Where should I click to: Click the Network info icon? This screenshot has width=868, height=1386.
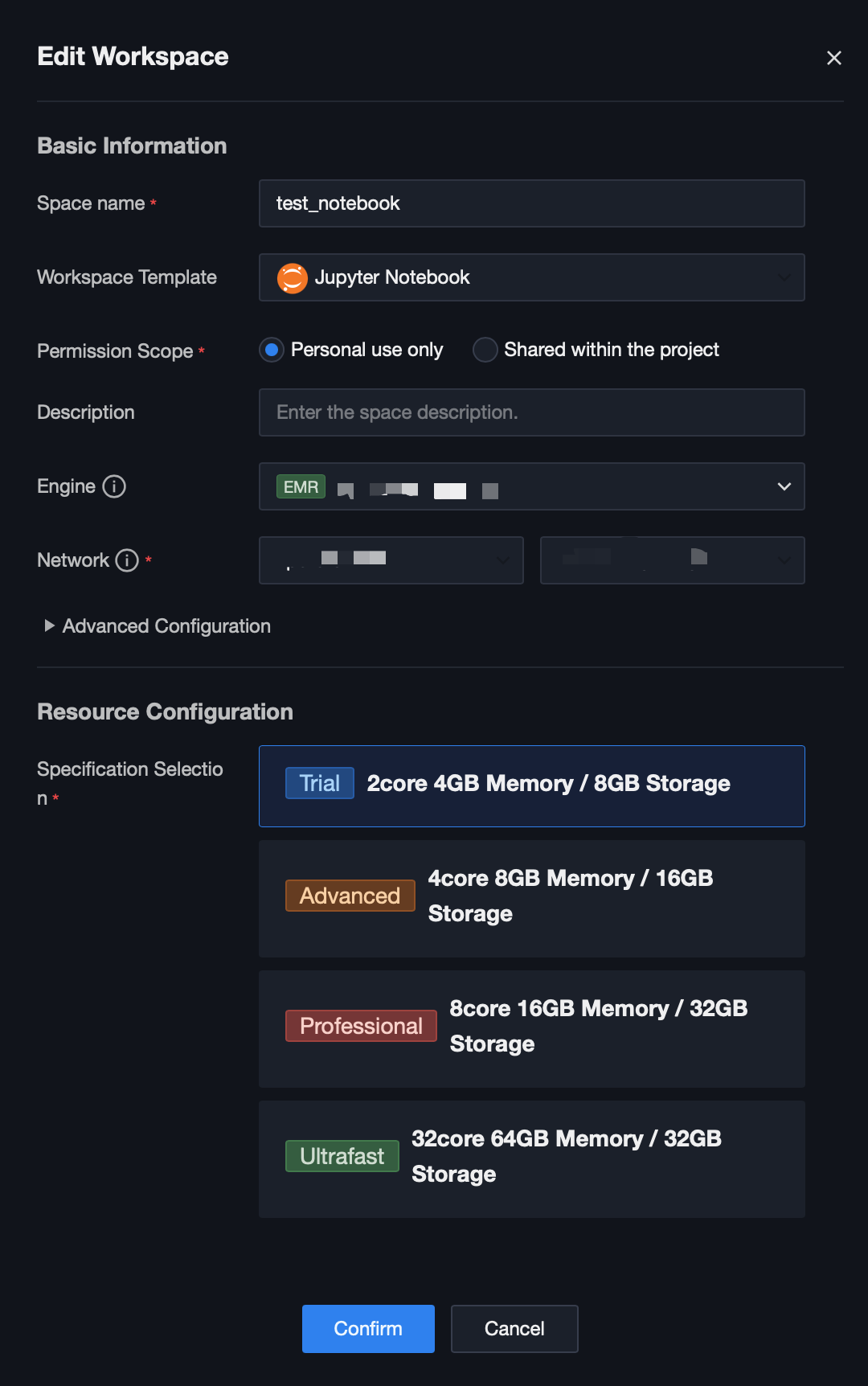(x=127, y=560)
